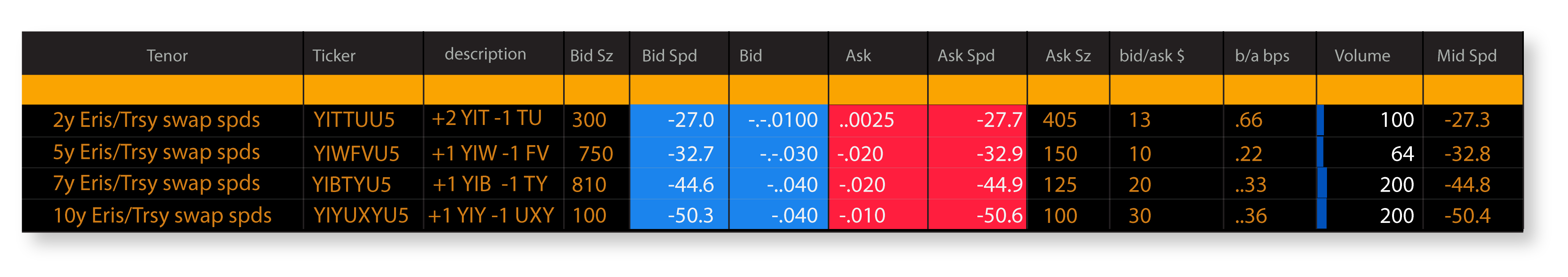Select mid spread value -44.8
This screenshot has height=277, width=1568.
coord(1467,184)
